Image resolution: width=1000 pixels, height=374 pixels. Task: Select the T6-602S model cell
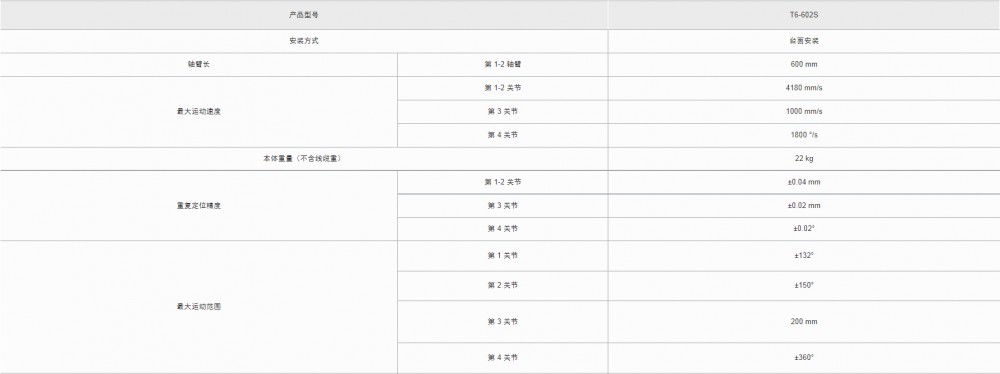pyautogui.click(x=804, y=15)
